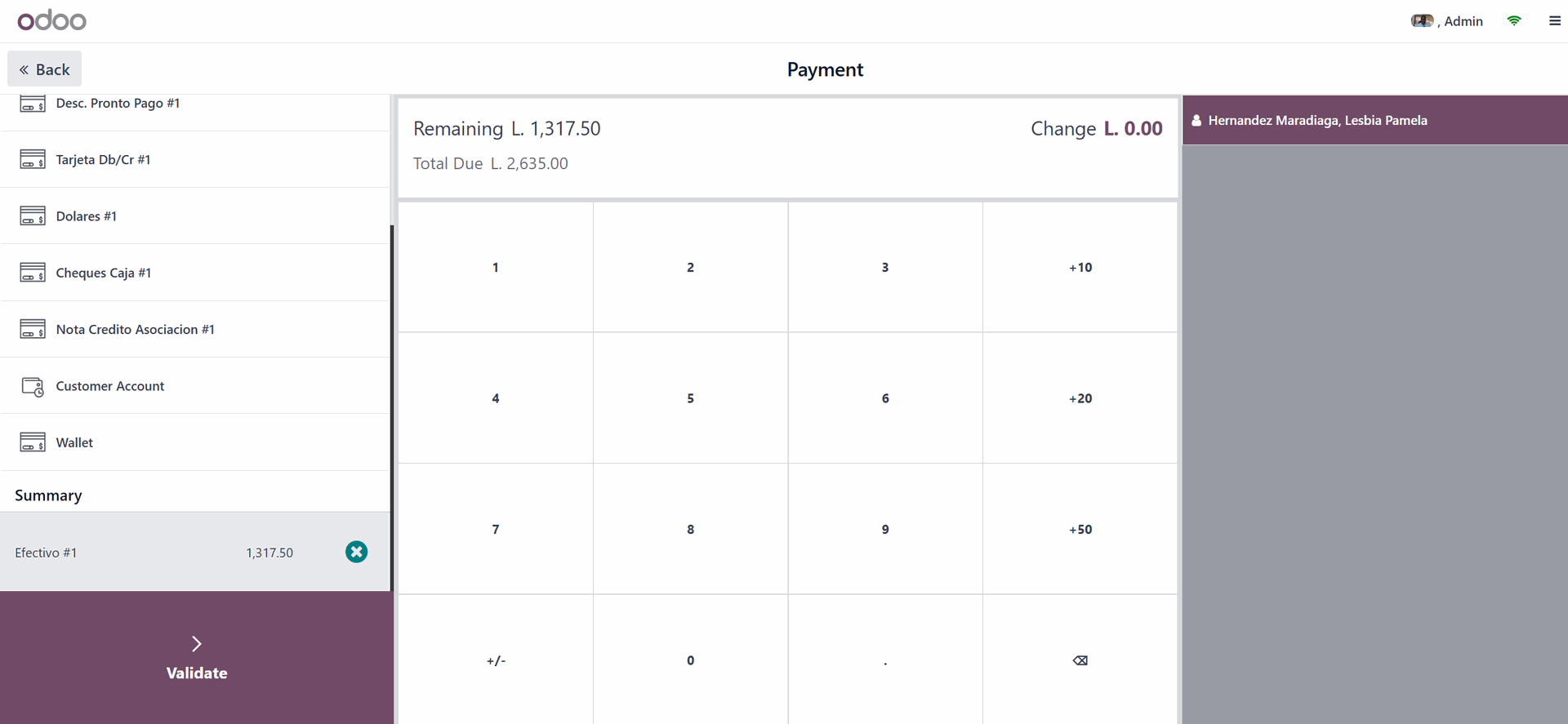
Task: Go back using the Back button
Action: click(45, 69)
